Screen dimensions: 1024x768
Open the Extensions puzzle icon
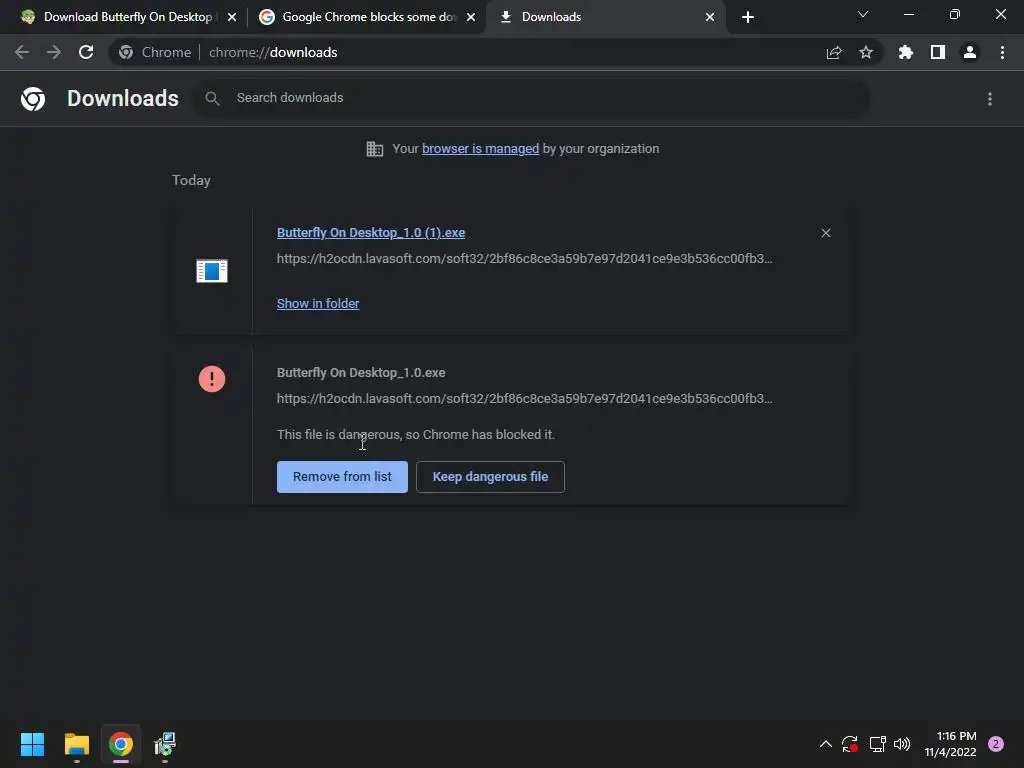coord(906,52)
